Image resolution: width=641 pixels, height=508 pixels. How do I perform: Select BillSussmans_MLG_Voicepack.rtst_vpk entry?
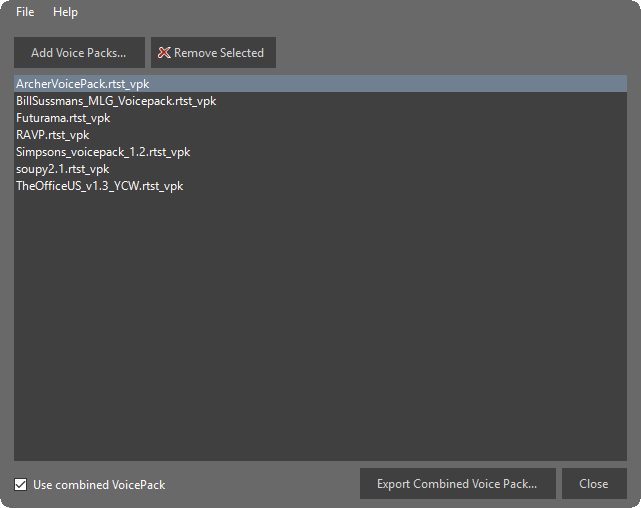(x=320, y=101)
